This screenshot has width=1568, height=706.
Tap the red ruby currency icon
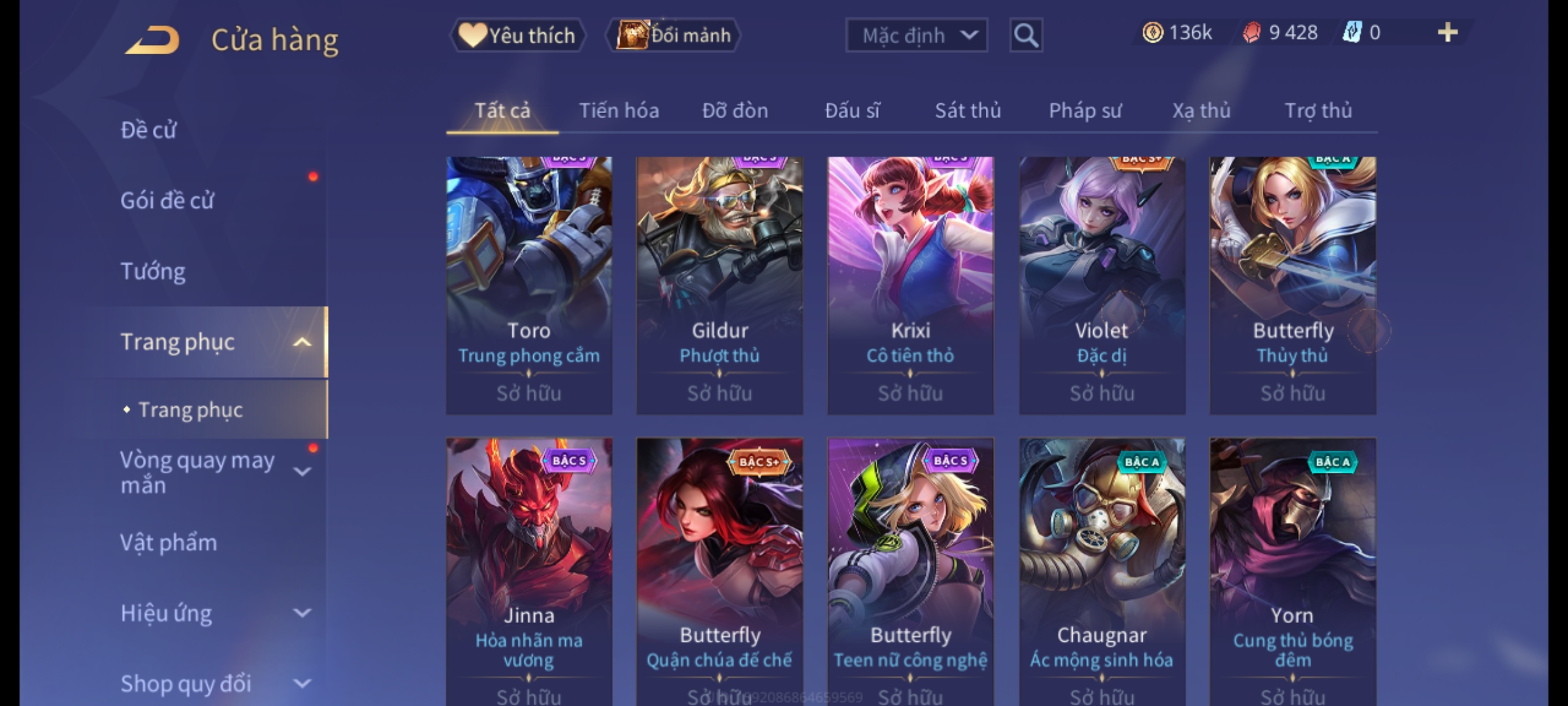pos(1251,33)
